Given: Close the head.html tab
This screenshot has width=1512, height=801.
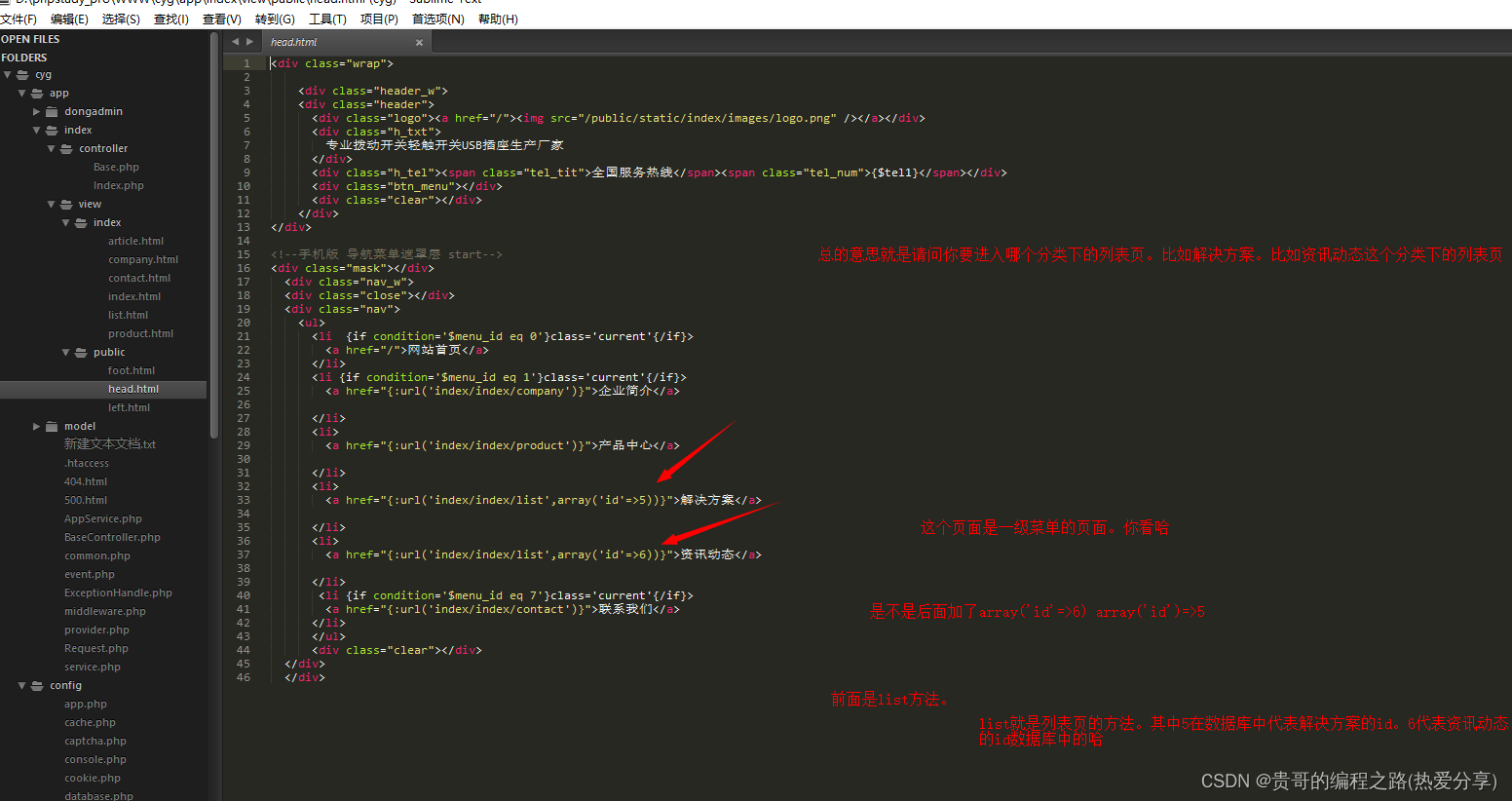Looking at the screenshot, I should [419, 43].
